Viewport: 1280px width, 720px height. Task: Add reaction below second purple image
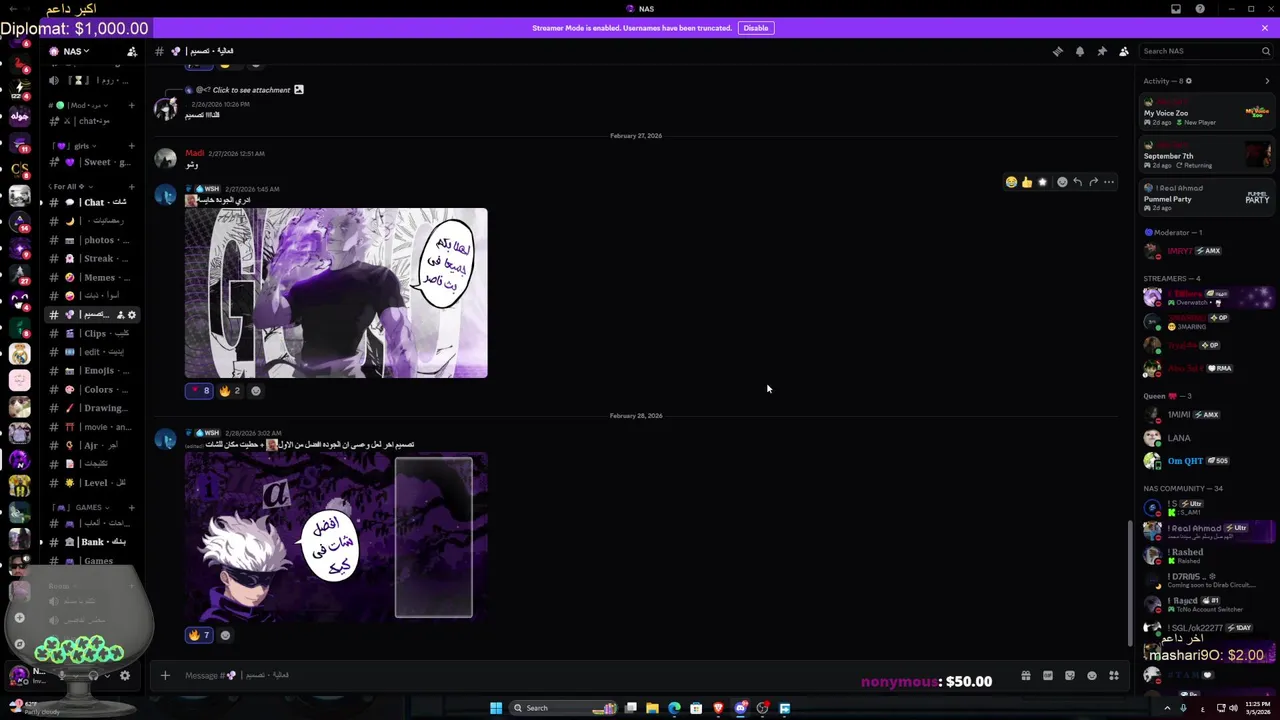coord(225,635)
